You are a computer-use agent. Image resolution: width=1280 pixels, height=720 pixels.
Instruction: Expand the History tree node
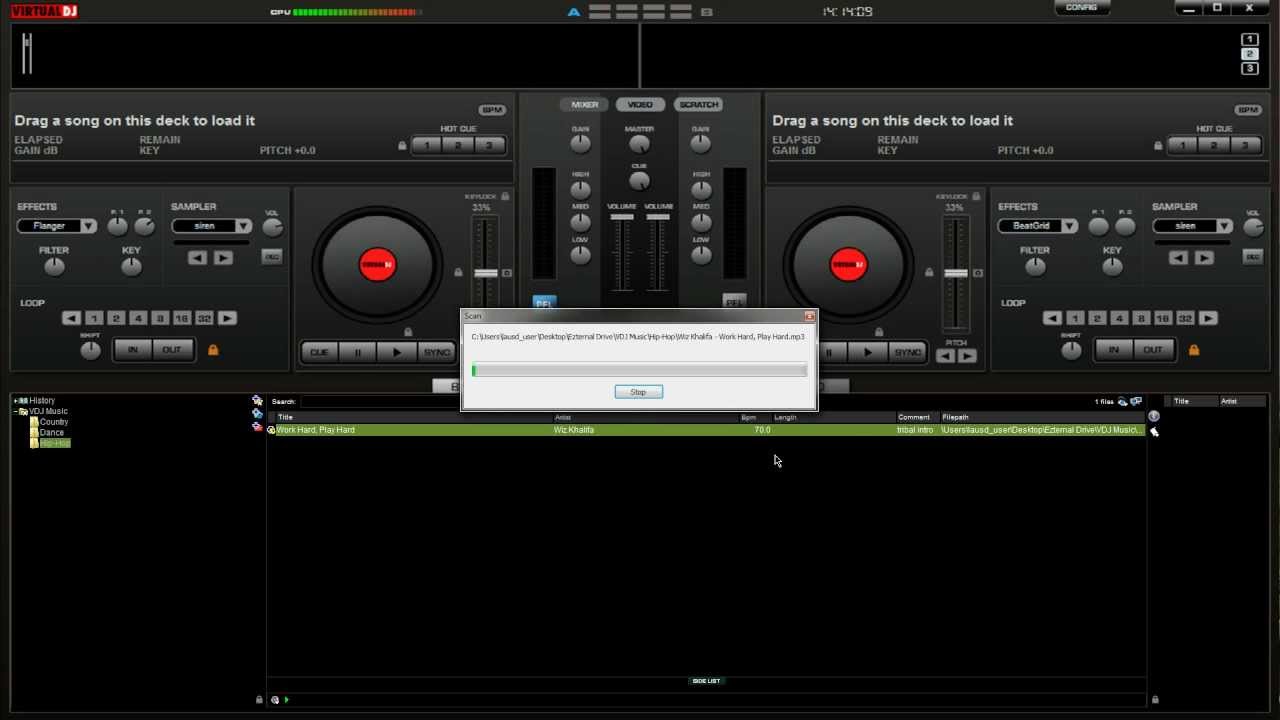click(15, 401)
